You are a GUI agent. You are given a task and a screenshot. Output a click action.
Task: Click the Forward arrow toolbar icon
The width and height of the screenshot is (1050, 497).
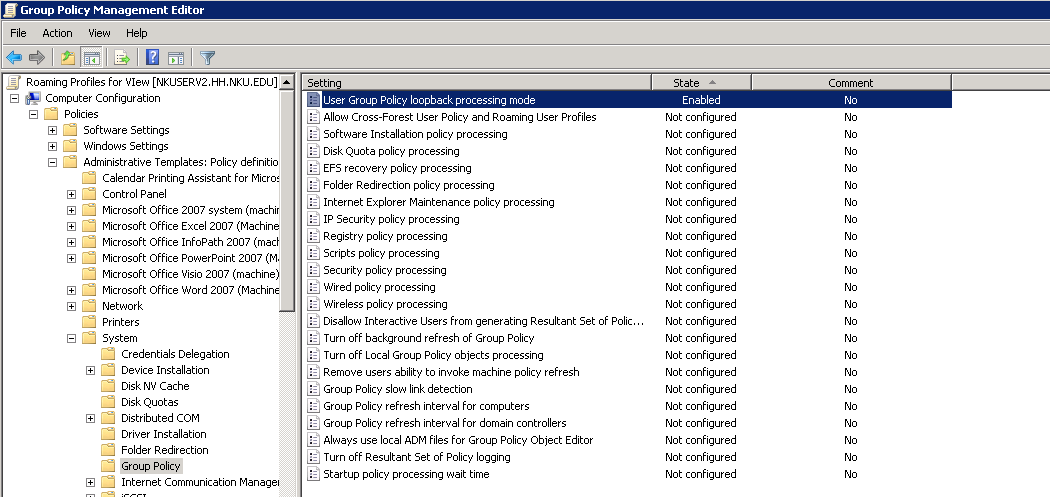pos(37,58)
